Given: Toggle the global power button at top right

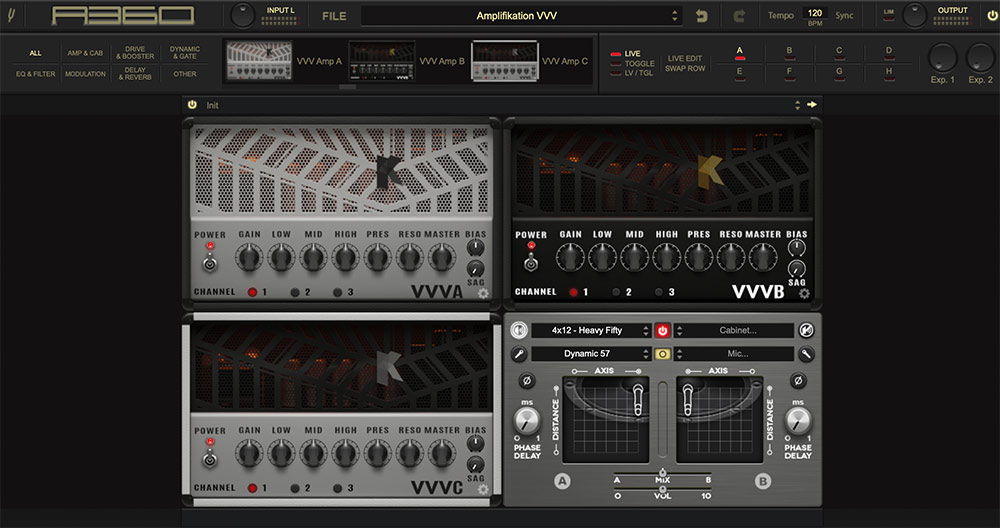Looking at the screenshot, I should (x=992, y=15).
